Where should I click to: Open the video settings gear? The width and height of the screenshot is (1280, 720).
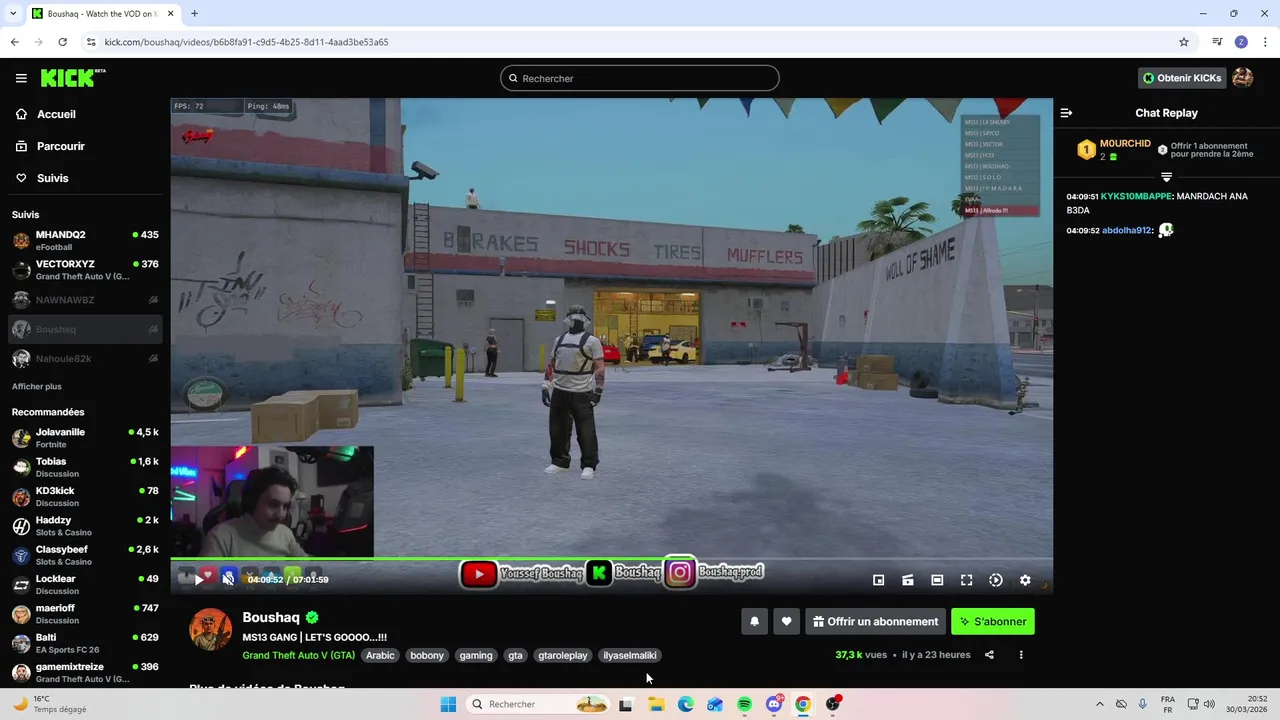(x=1025, y=580)
